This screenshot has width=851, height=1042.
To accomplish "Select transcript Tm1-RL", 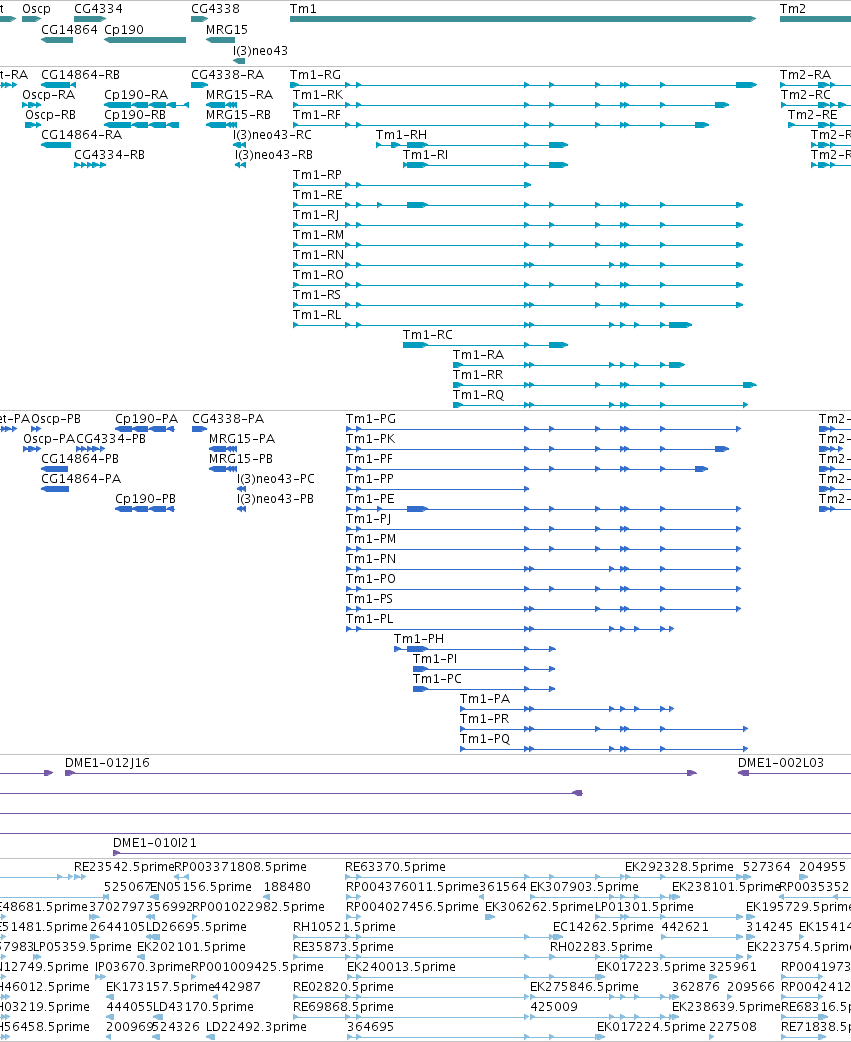I will tap(318, 314).
